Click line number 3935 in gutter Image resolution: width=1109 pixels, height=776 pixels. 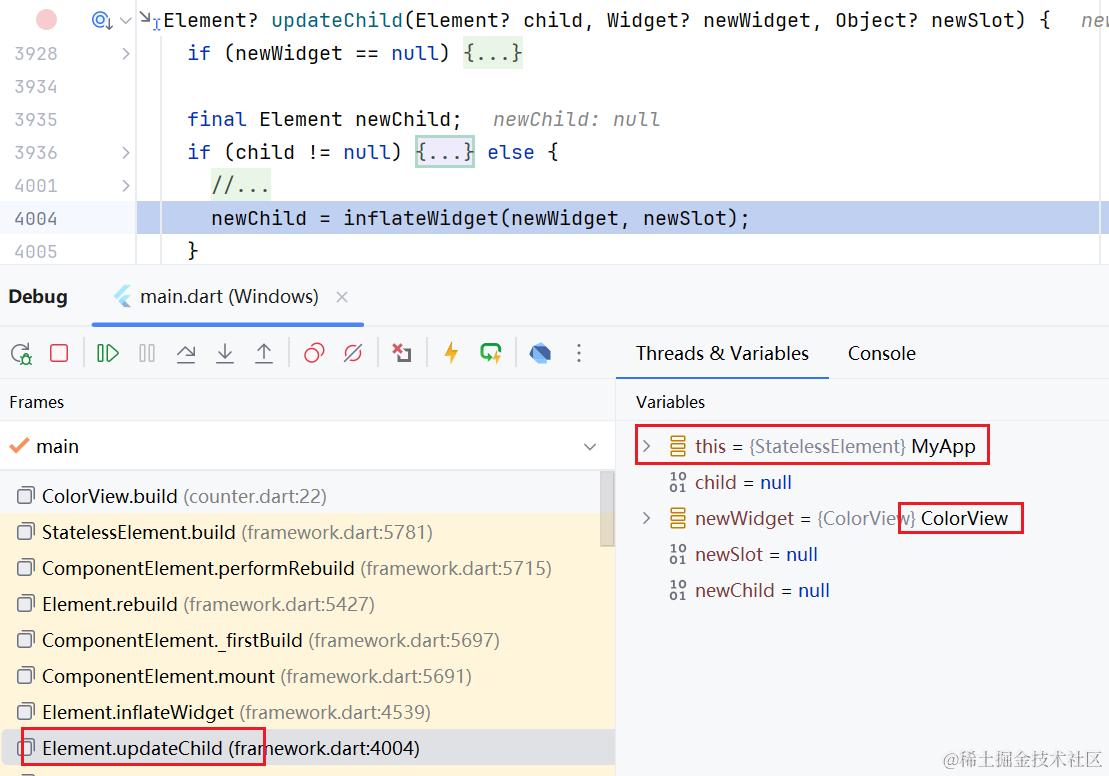[36, 120]
